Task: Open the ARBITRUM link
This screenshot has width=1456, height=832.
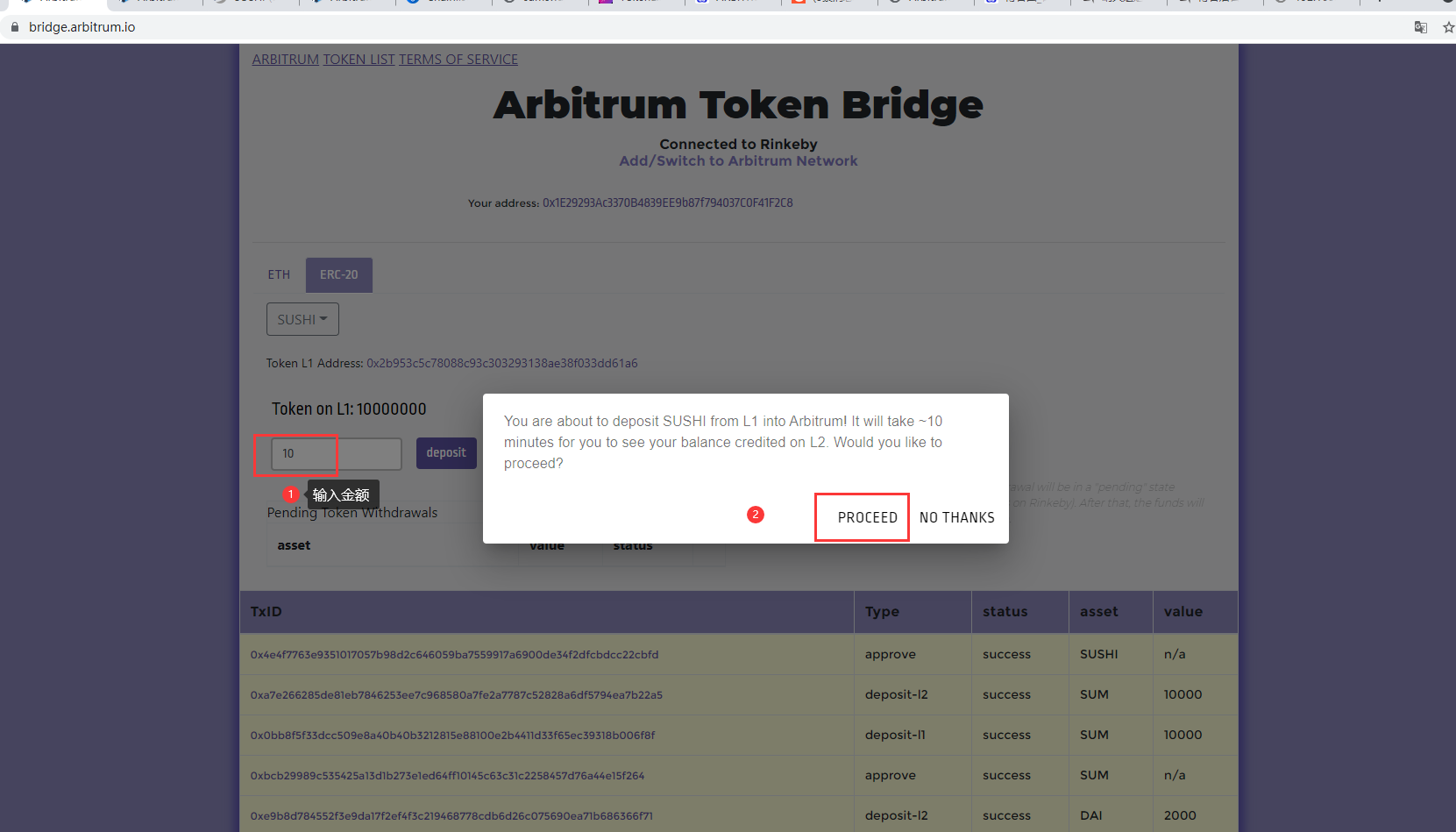Action: [x=286, y=60]
